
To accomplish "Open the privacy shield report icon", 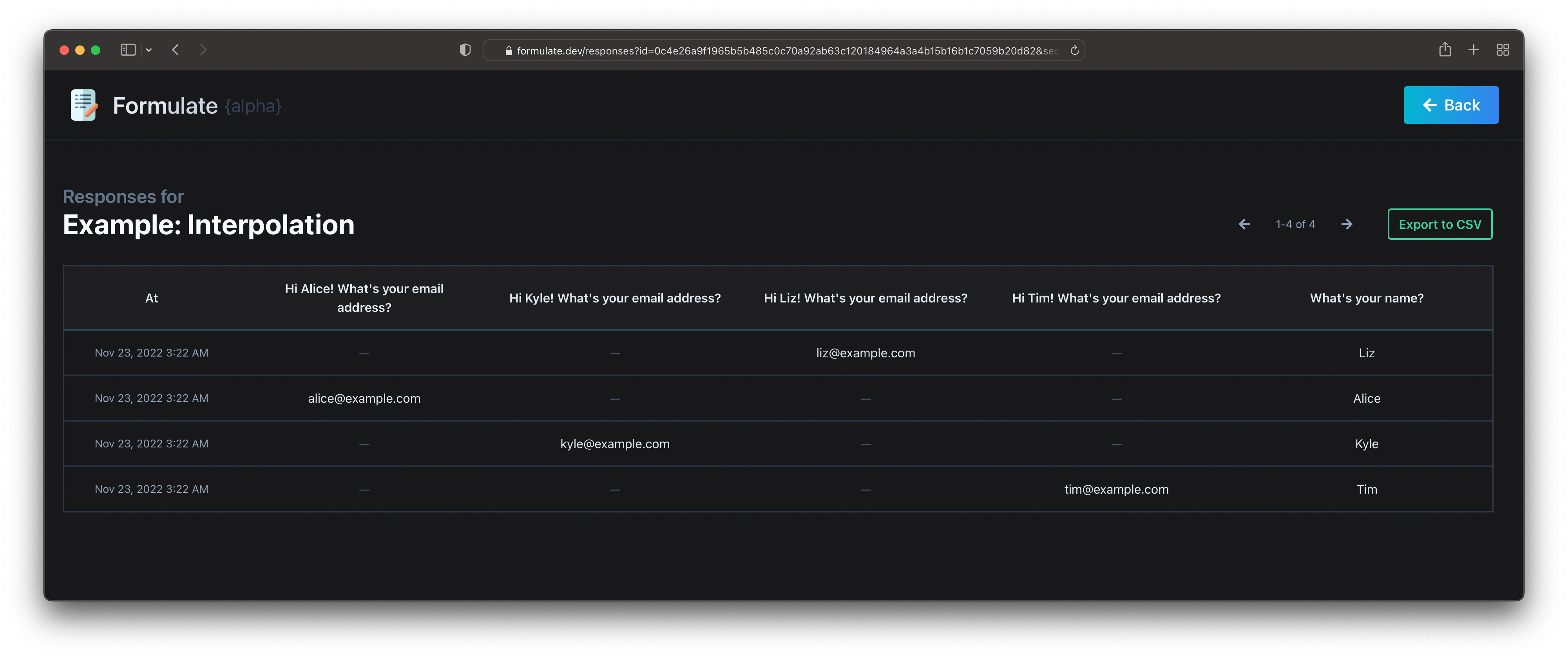I will tap(465, 50).
